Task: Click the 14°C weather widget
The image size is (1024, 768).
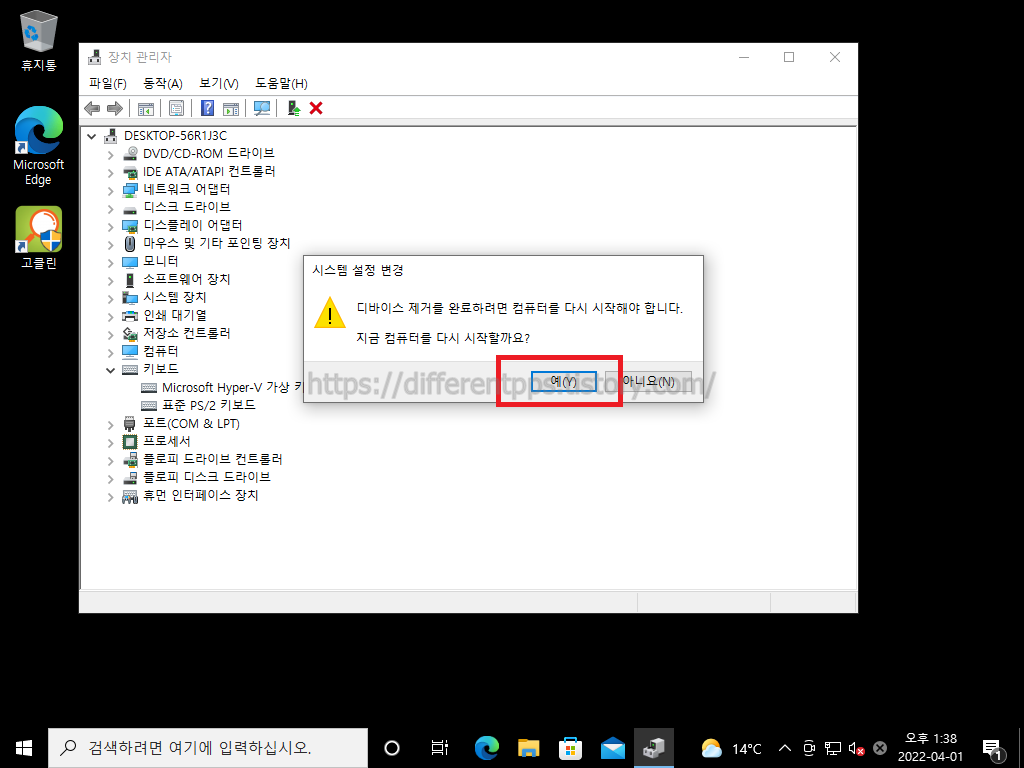Action: (731, 748)
